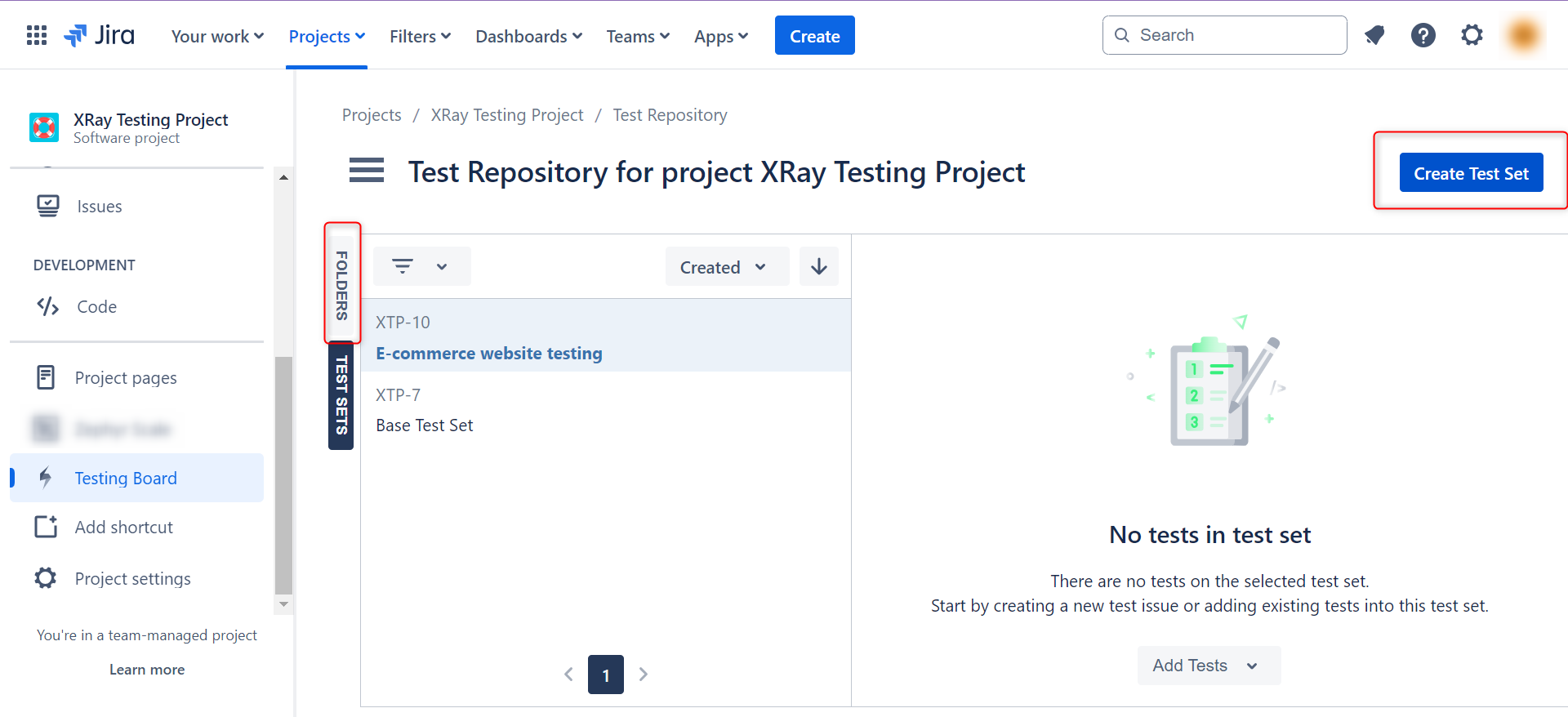Click the Search input field

[x=1233, y=35]
